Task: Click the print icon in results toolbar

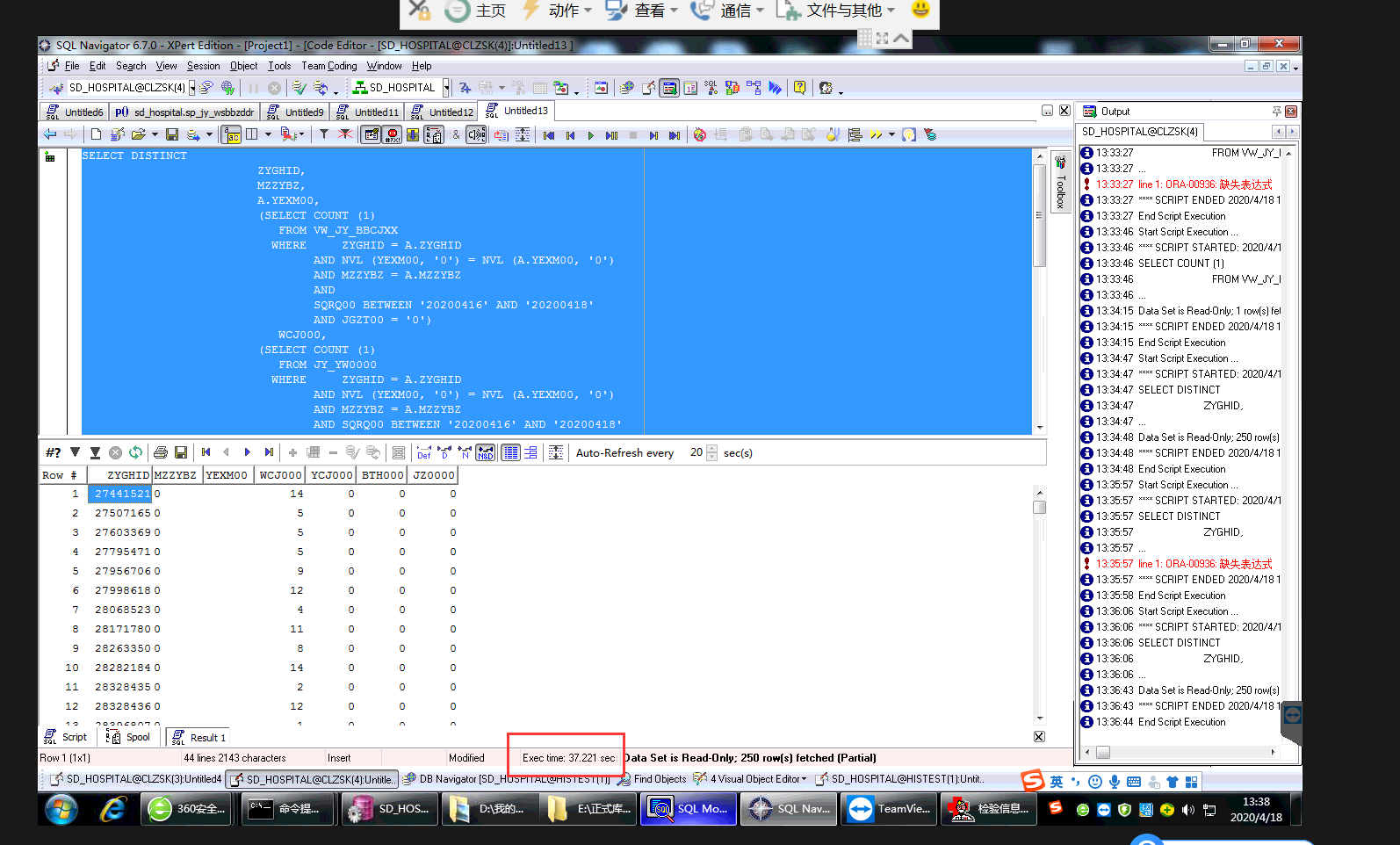Action: pos(160,452)
